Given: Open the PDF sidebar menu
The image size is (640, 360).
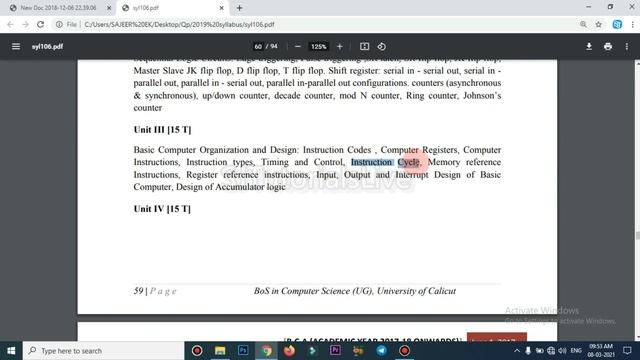Looking at the screenshot, I should (x=16, y=47).
